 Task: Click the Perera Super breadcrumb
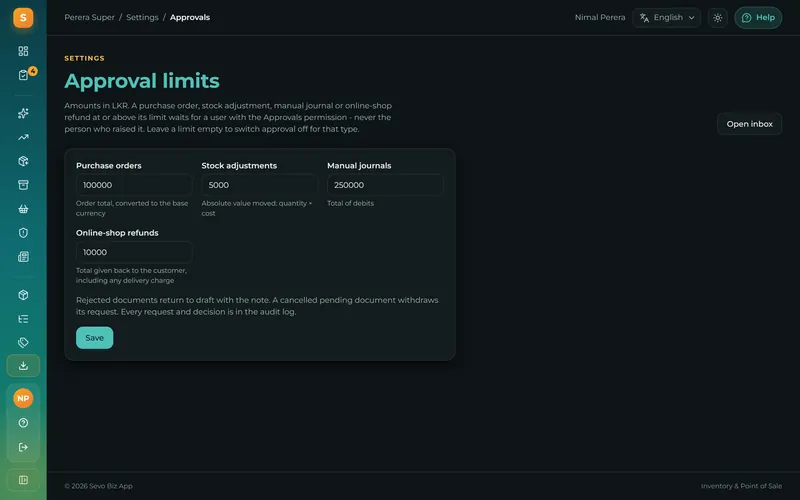click(x=89, y=17)
